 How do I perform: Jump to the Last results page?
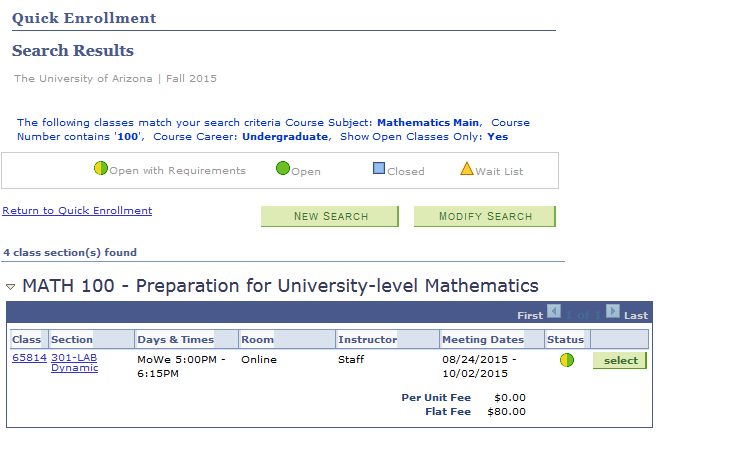click(x=636, y=315)
